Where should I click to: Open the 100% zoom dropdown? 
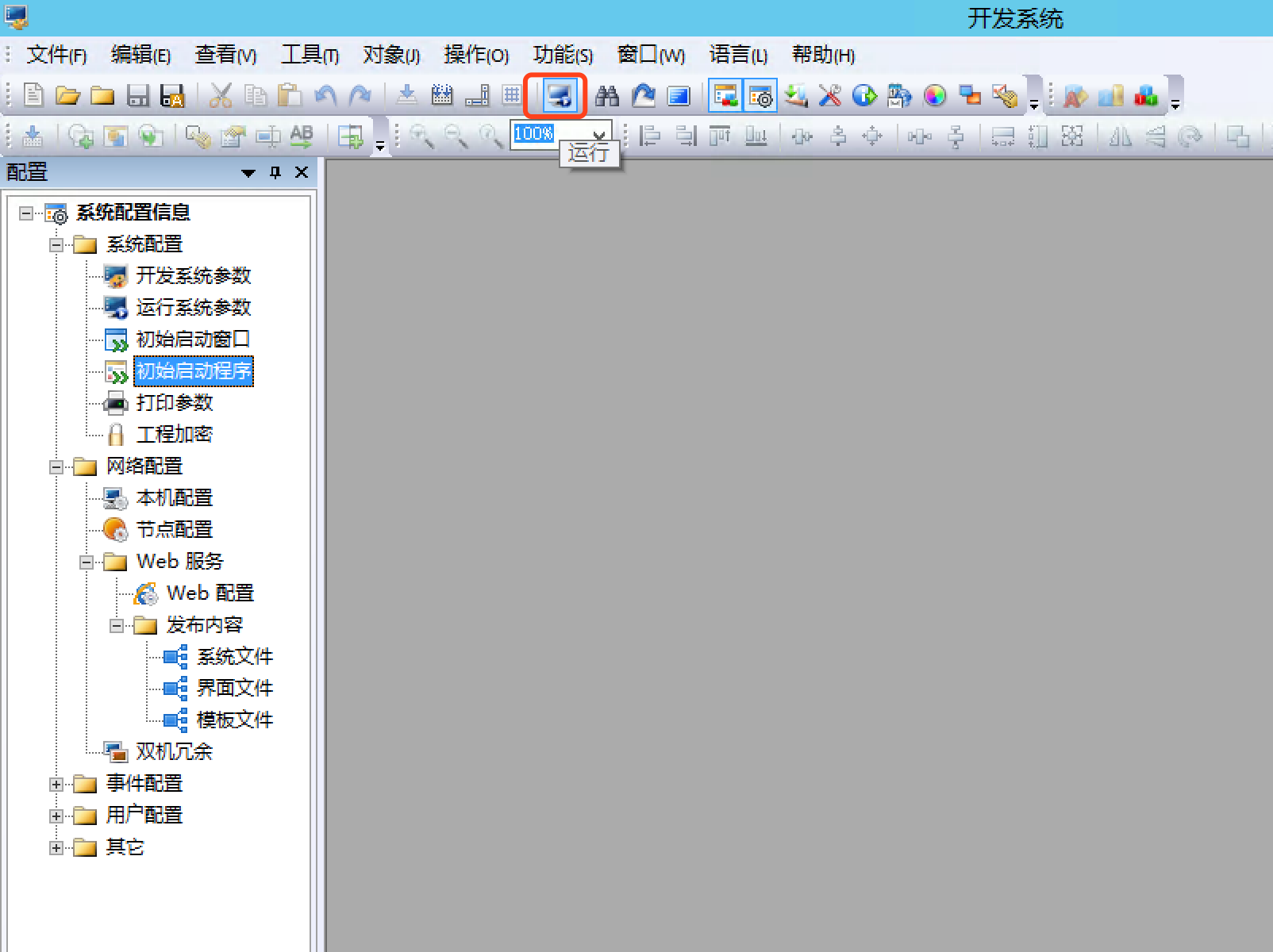tap(600, 135)
